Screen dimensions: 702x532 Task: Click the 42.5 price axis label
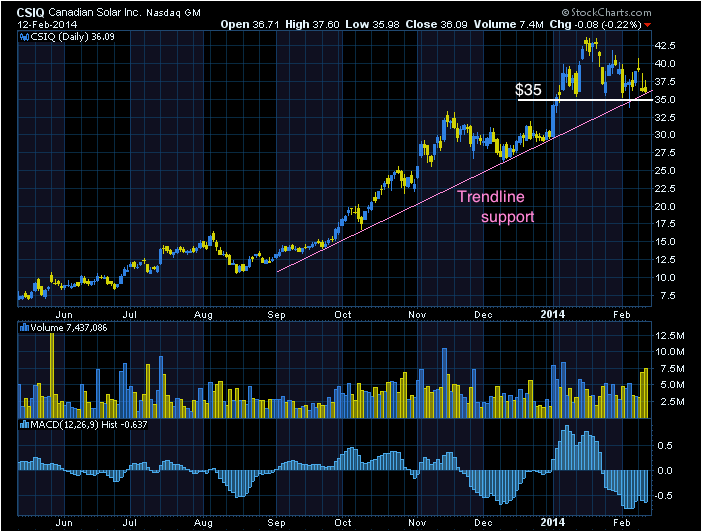(665, 46)
